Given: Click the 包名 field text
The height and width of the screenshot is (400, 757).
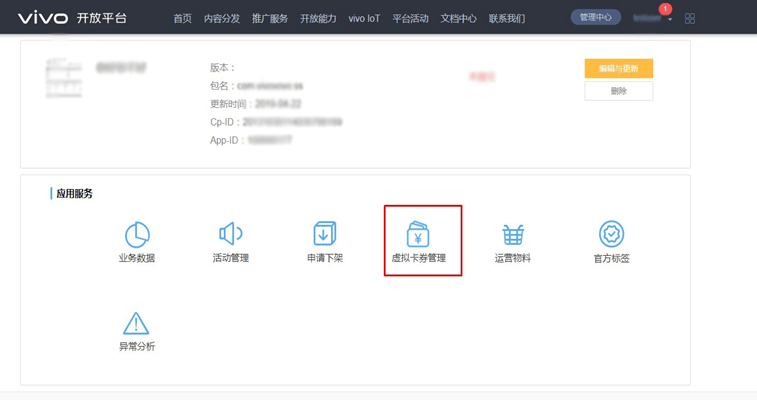Looking at the screenshot, I should pos(256,86).
